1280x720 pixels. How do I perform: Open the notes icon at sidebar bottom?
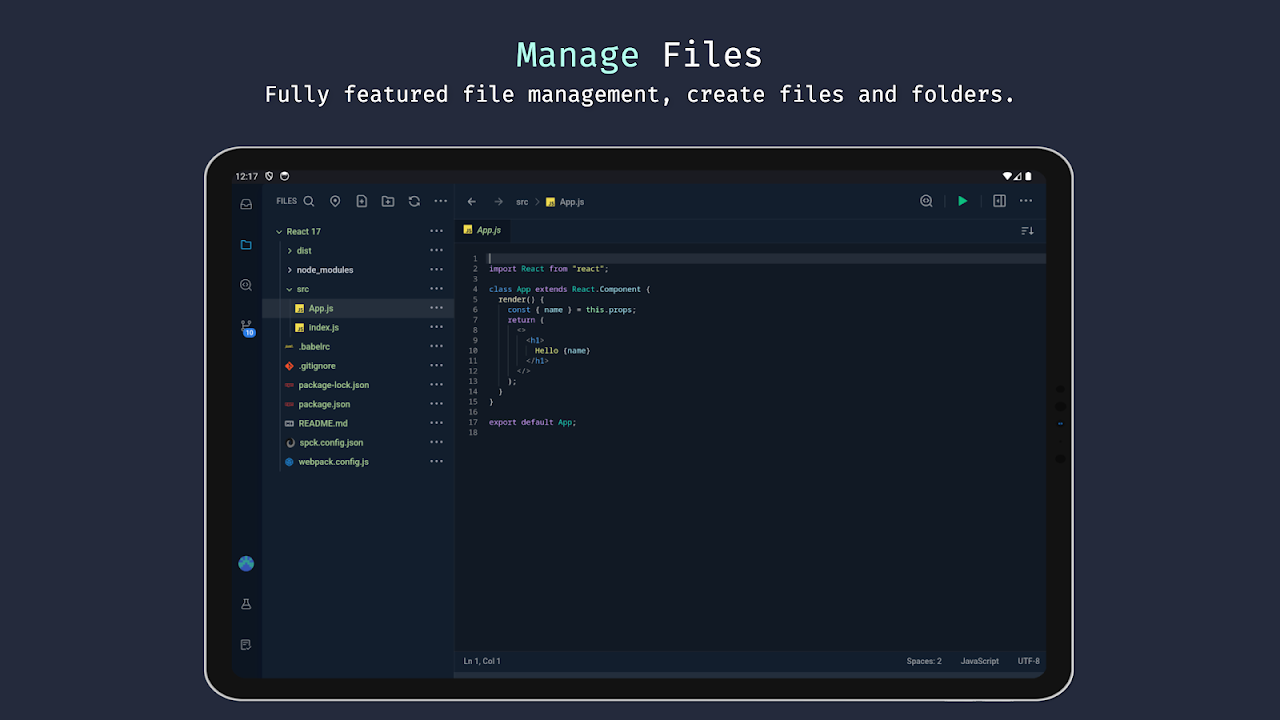246,645
